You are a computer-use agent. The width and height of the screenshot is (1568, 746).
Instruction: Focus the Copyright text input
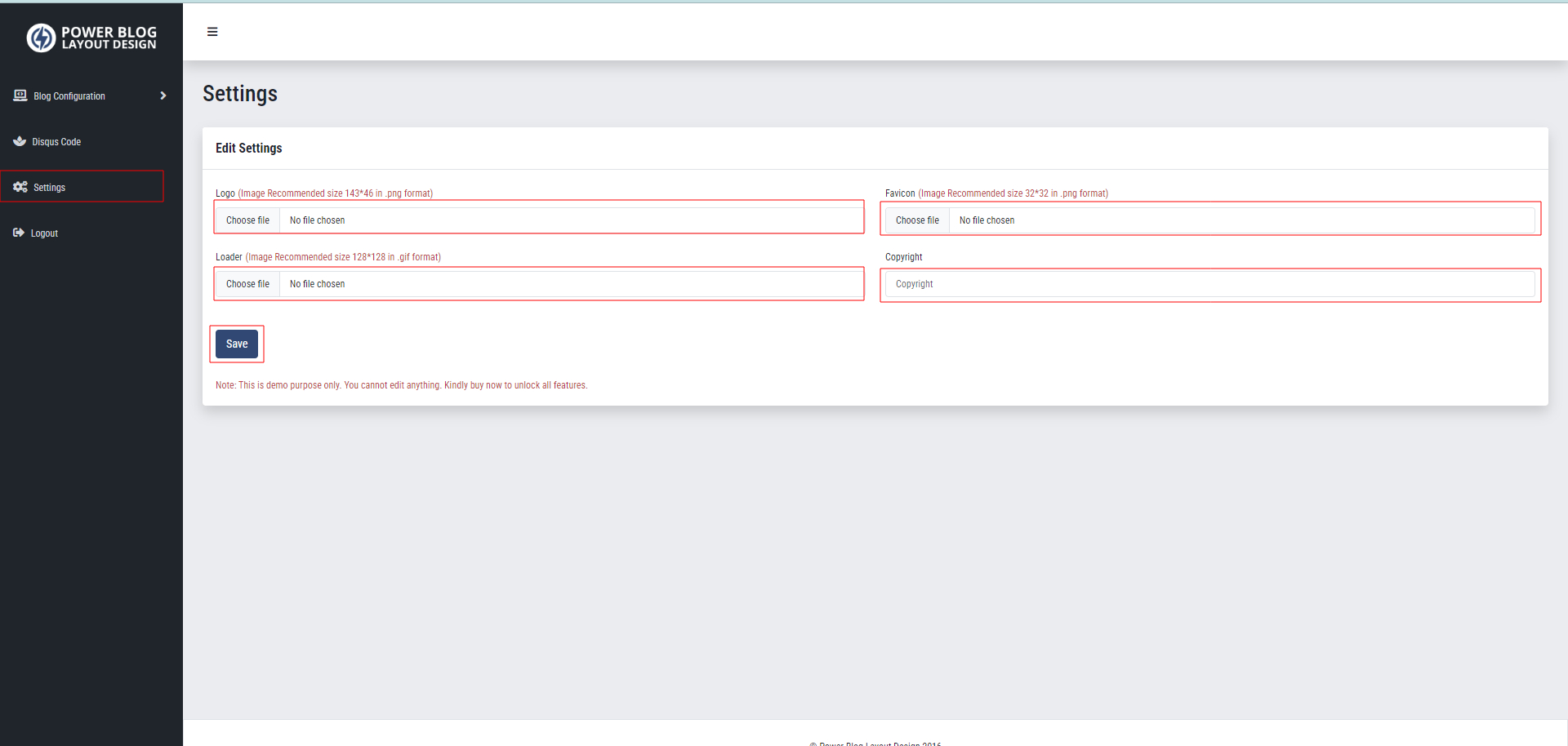coord(1209,284)
